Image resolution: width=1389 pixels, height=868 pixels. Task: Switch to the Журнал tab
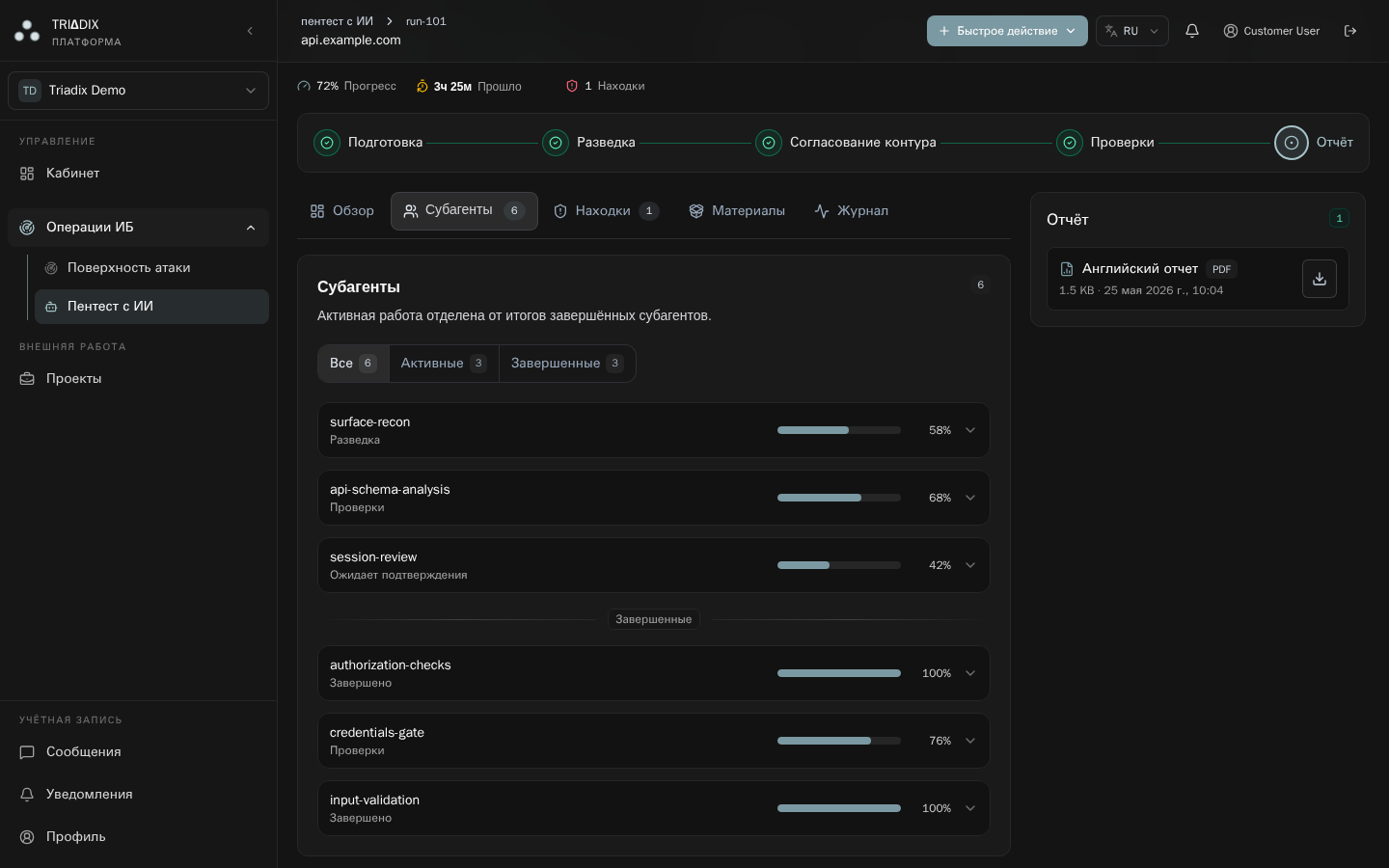tap(851, 211)
